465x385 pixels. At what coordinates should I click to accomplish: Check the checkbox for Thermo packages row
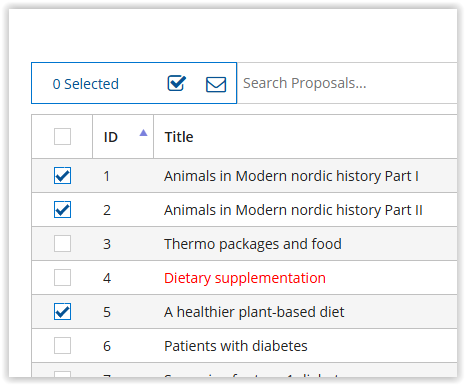(62, 244)
